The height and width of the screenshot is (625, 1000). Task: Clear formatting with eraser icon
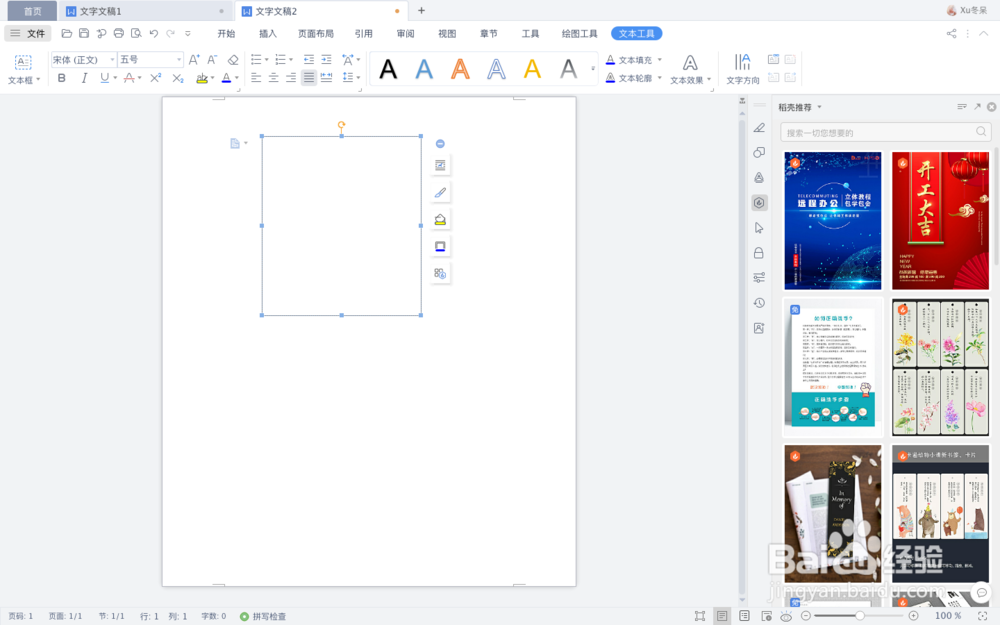(x=233, y=59)
